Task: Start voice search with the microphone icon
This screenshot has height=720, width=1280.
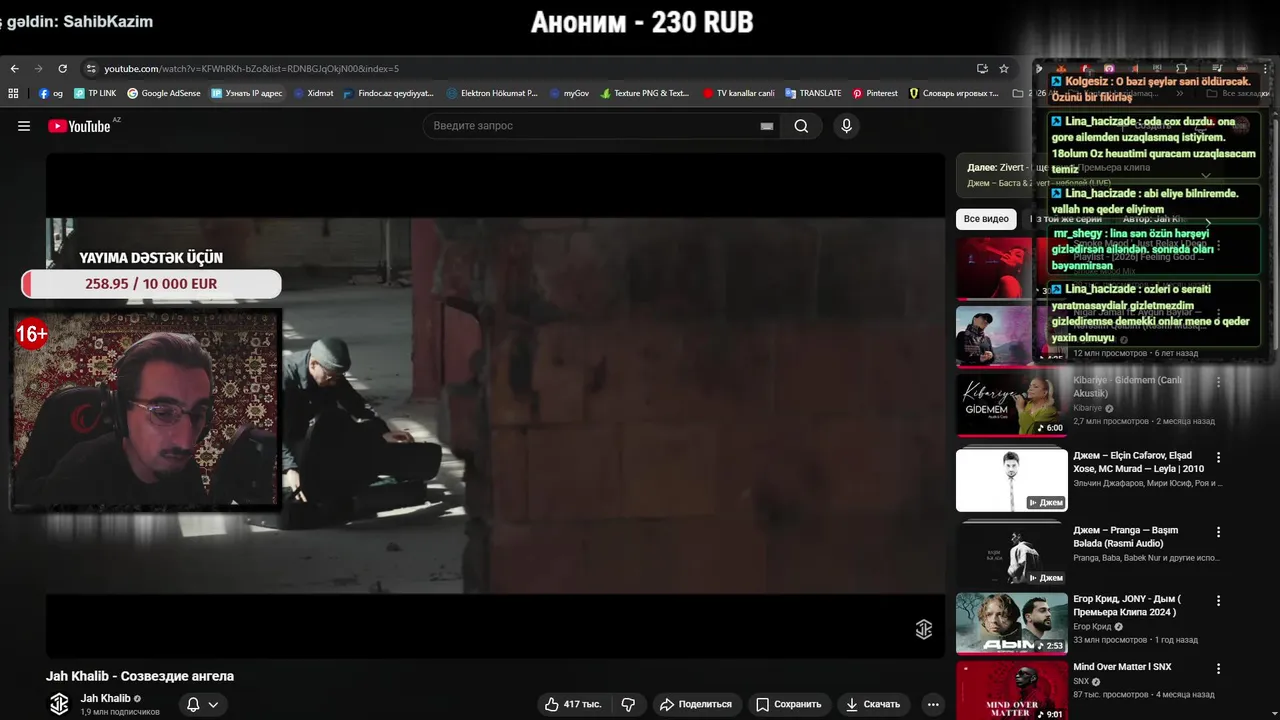Action: (846, 126)
